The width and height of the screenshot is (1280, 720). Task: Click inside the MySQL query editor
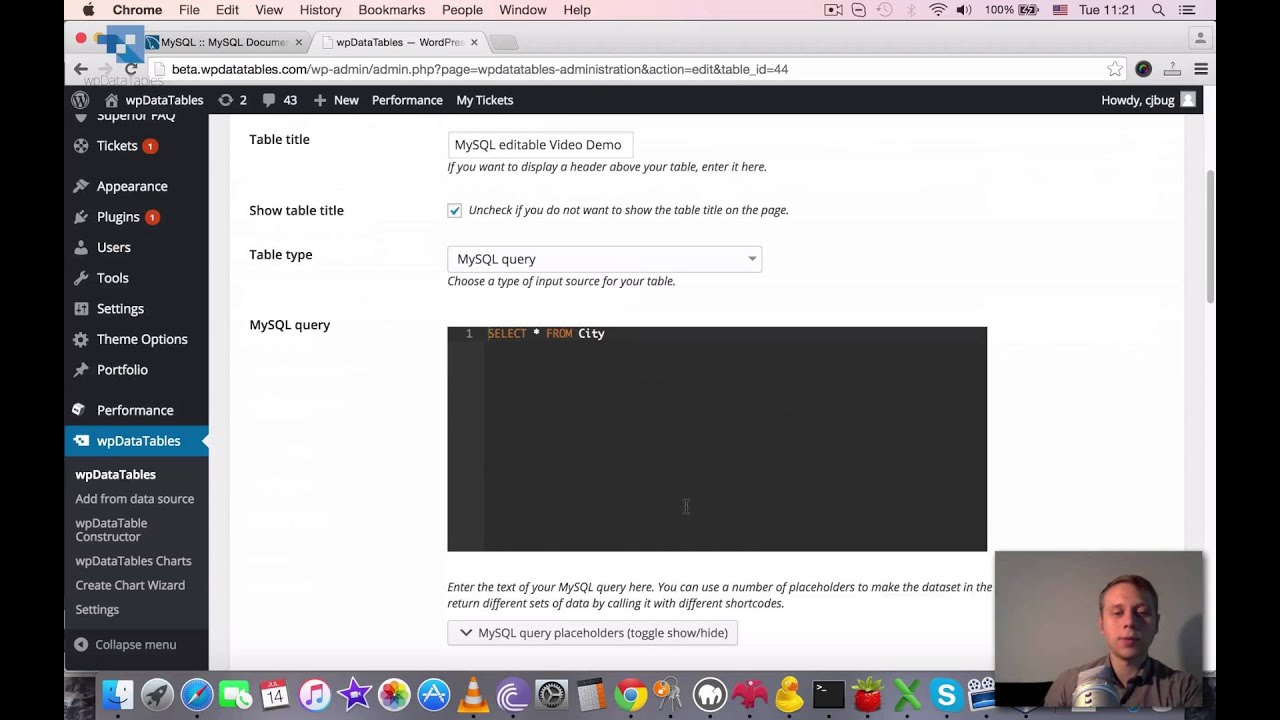pos(717,439)
